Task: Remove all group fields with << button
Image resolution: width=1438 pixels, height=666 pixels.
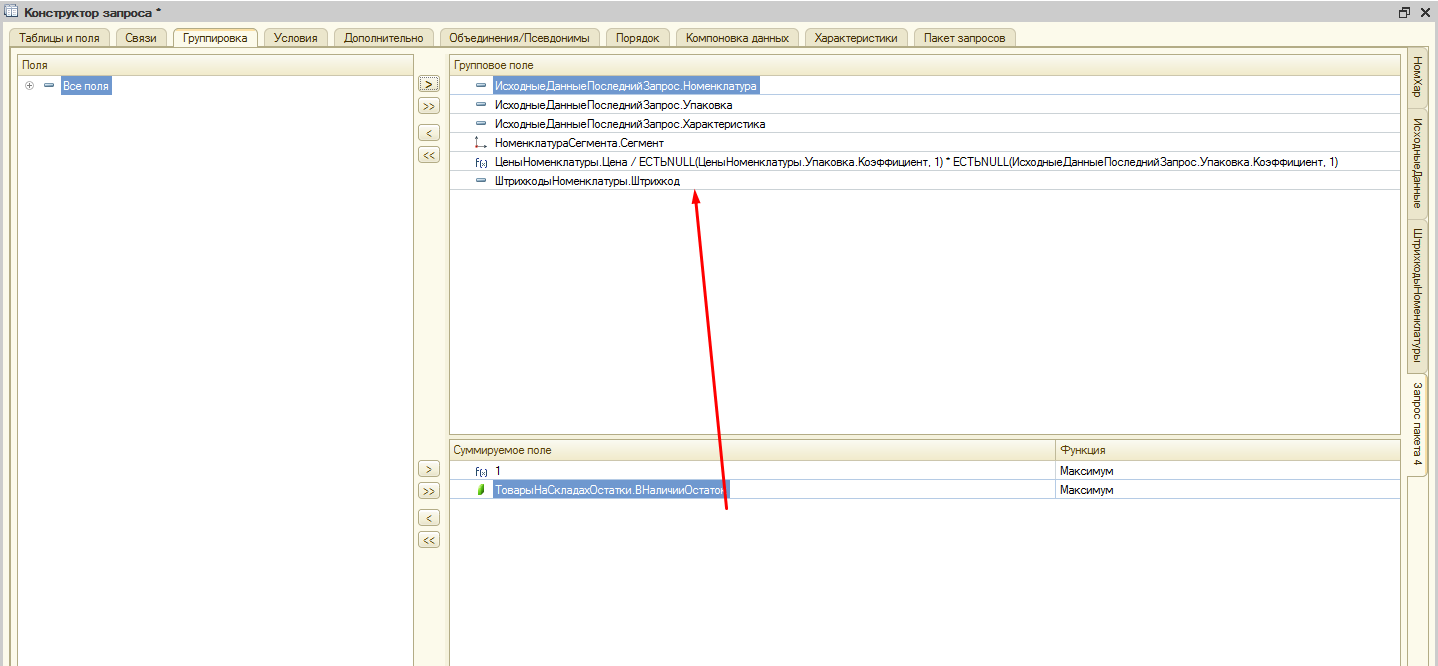Action: 429,155
